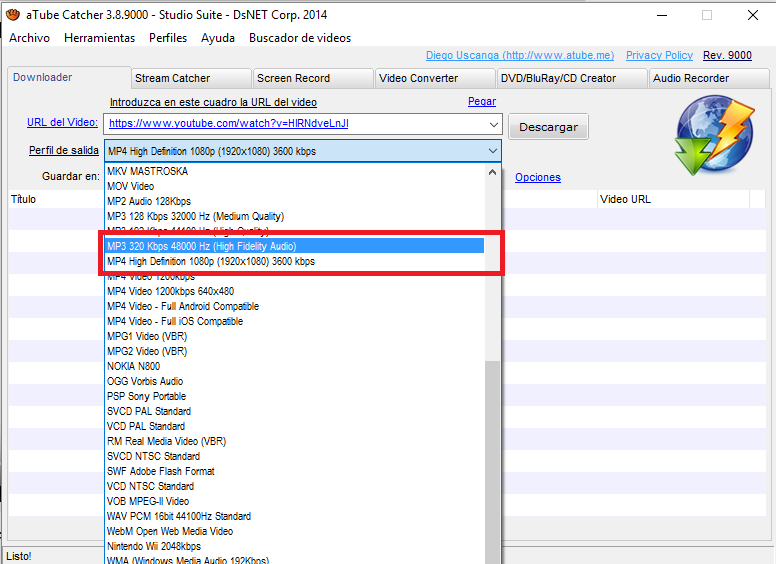Viewport: 776px width, 564px height.
Task: Click the aTube Catcher title bar icon
Action: [13, 14]
